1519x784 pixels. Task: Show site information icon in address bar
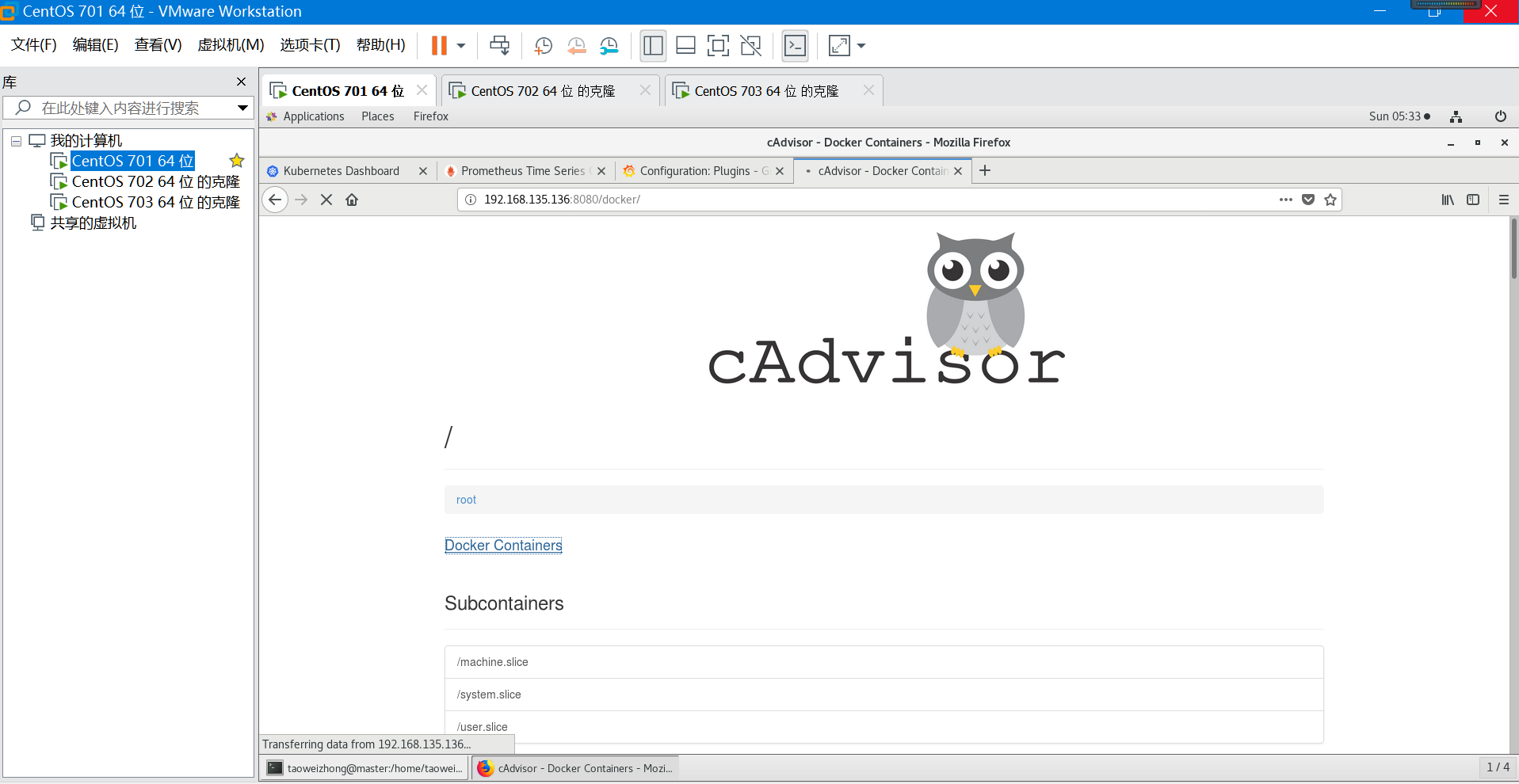pos(470,200)
